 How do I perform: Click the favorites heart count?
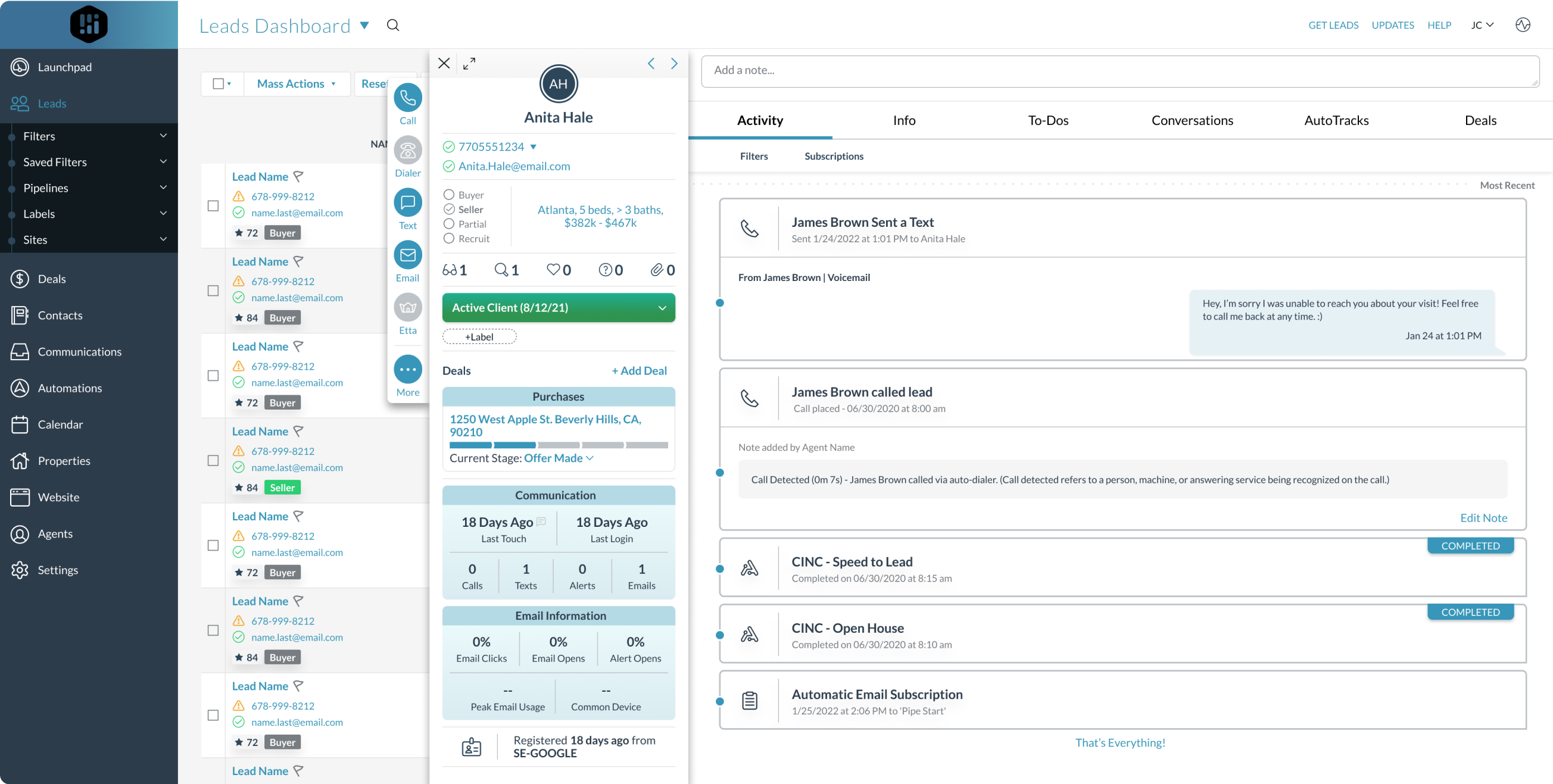559,270
